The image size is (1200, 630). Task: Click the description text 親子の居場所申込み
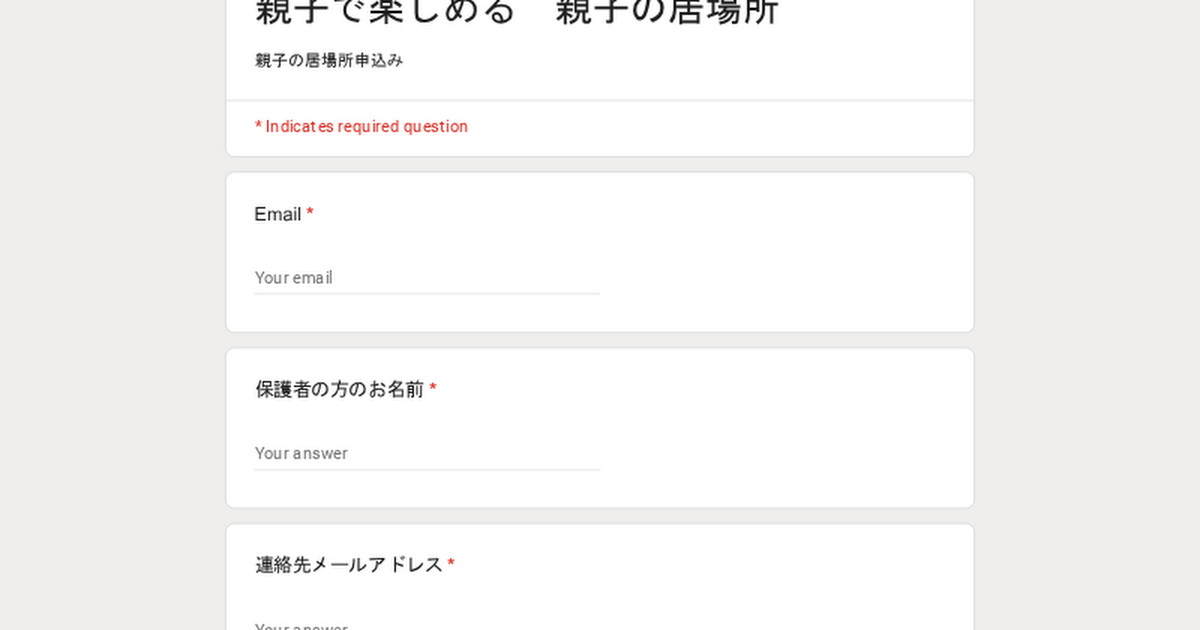click(x=329, y=61)
